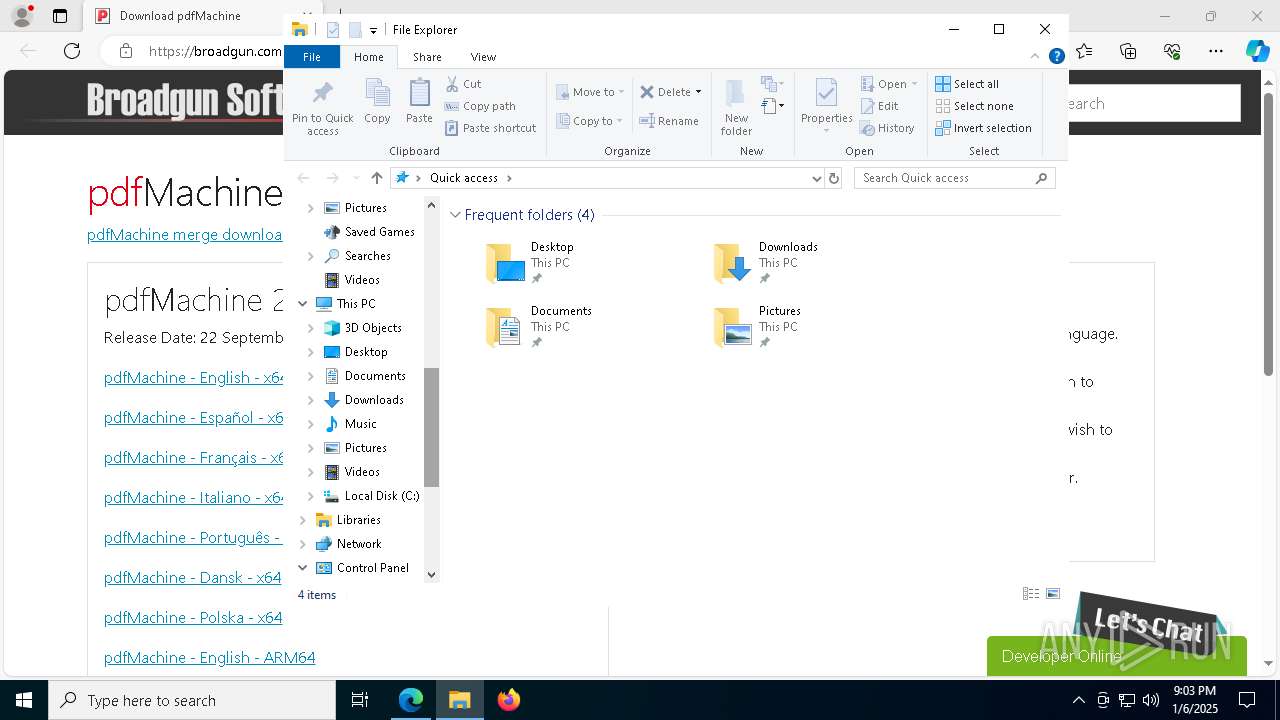The height and width of the screenshot is (720, 1280).
Task: Click the Cut scissors button
Action: [x=463, y=84]
